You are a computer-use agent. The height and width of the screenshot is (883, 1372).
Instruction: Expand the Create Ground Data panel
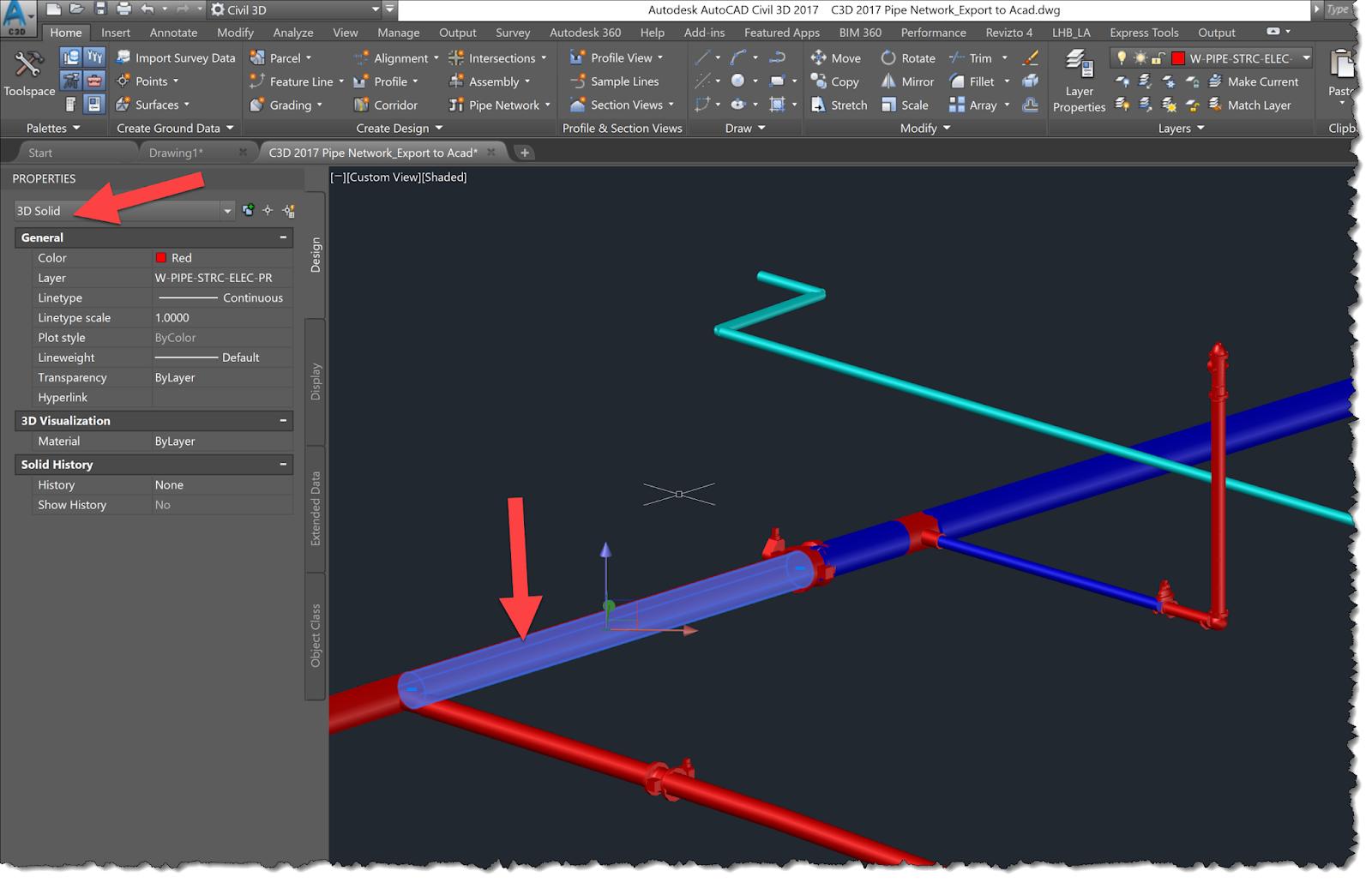[175, 128]
